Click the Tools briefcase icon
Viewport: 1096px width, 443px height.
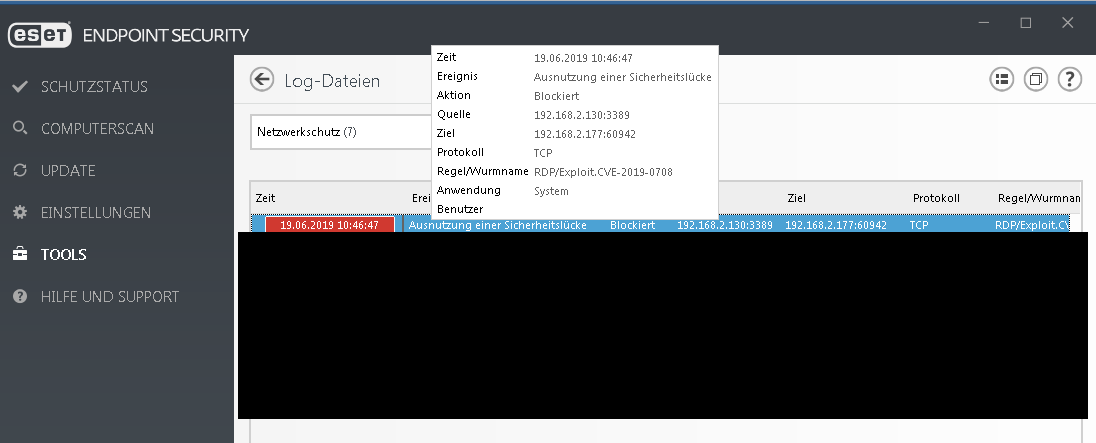coord(20,254)
